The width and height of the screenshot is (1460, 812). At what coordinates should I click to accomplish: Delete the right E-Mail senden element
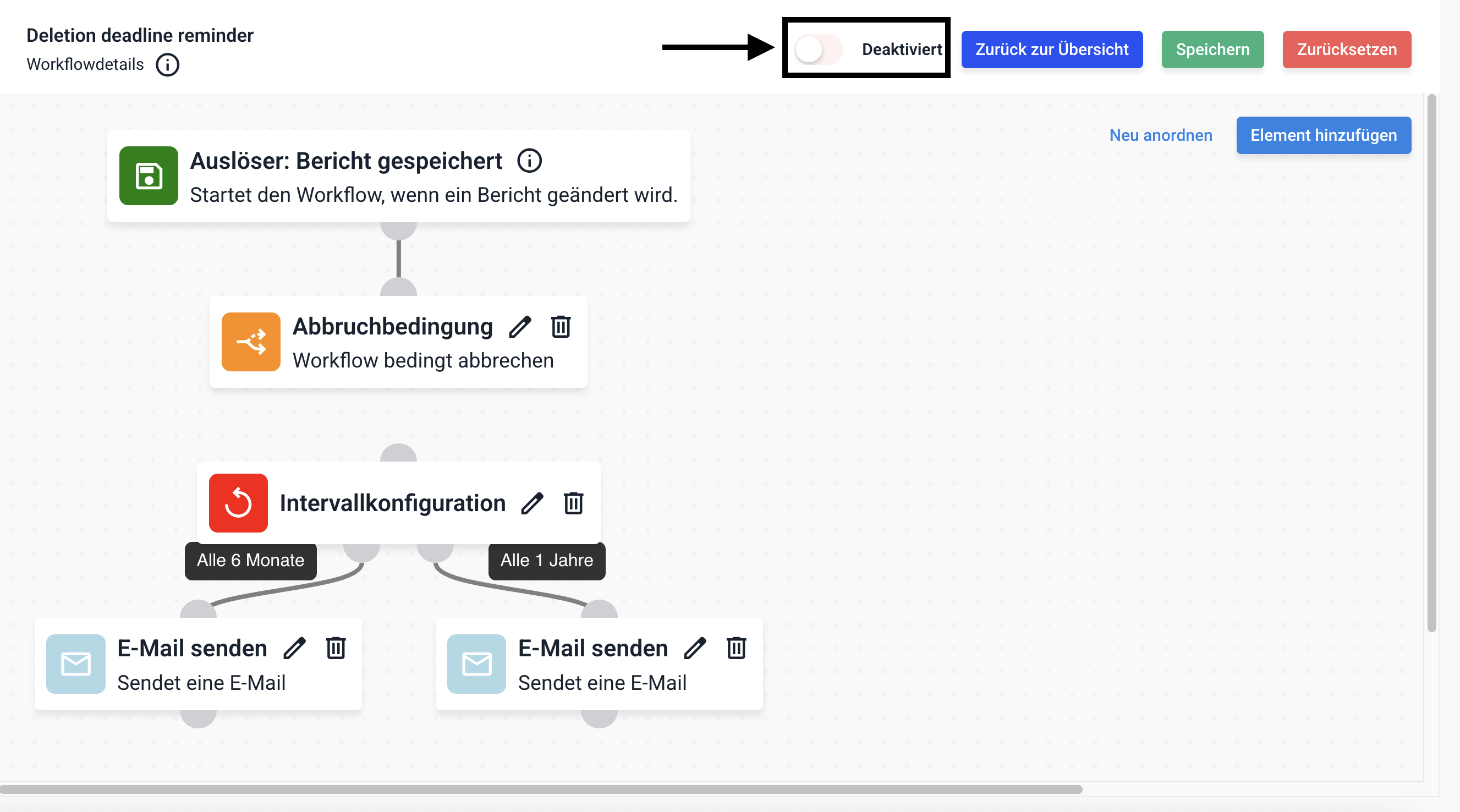point(736,648)
